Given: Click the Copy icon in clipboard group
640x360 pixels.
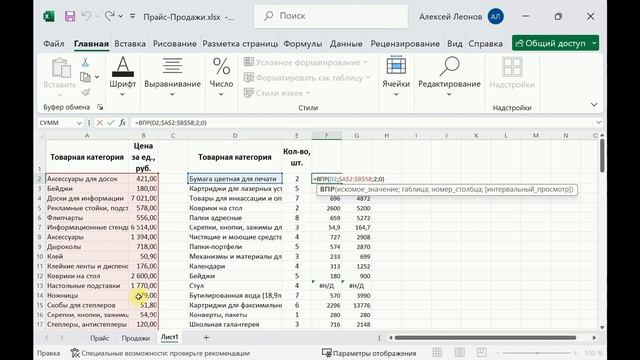Looking at the screenshot, I should (x=85, y=77).
